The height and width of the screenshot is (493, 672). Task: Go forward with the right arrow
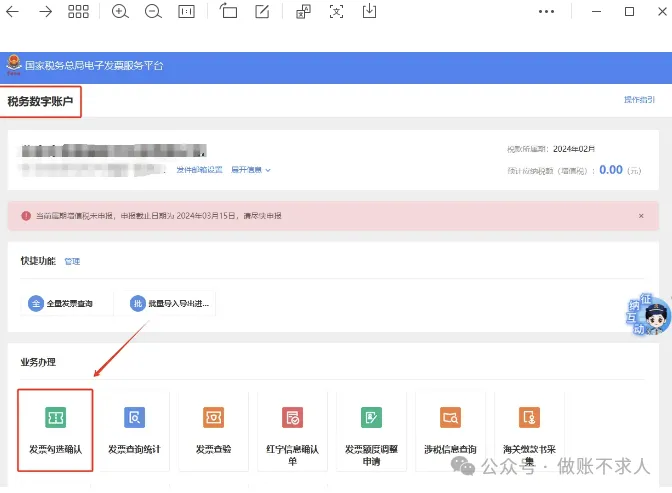pos(45,12)
